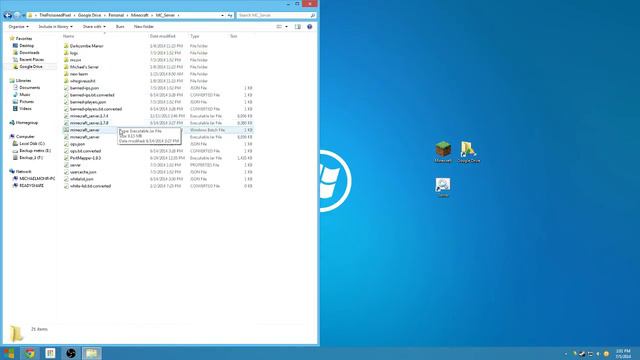Click the search magnifier icon

coord(313,15)
